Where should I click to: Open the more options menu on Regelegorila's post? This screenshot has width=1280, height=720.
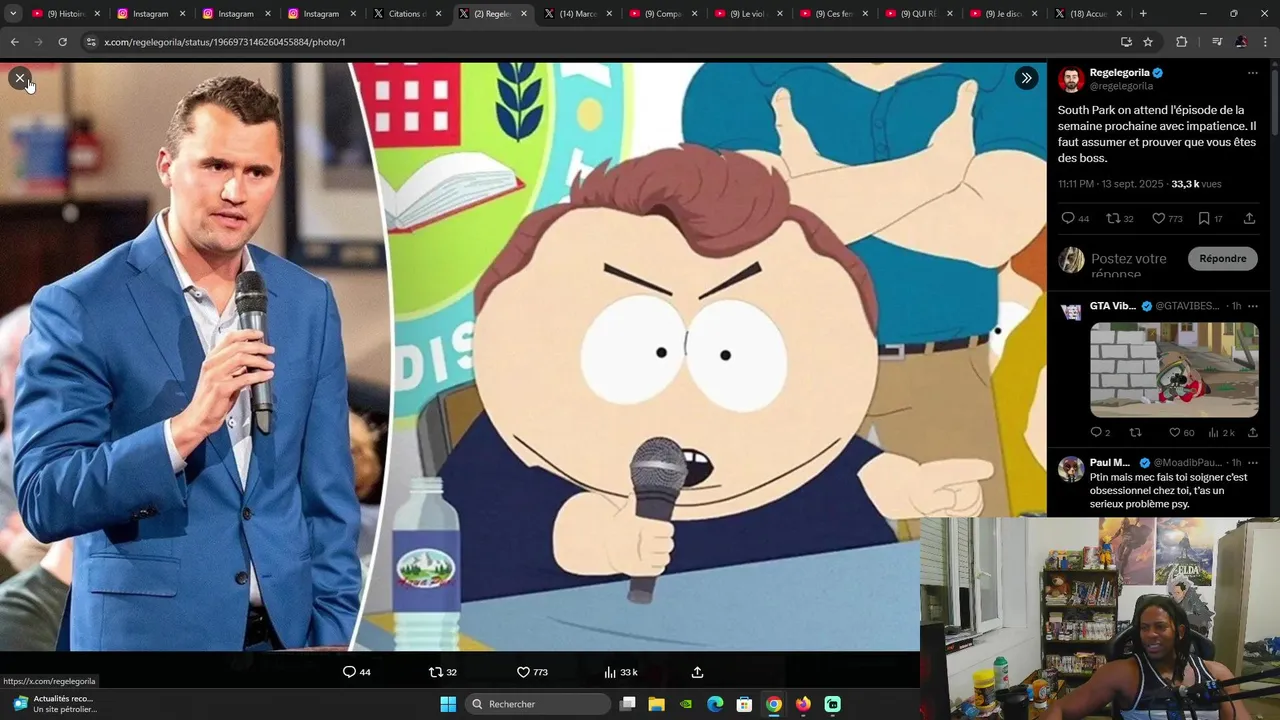pos(1252,73)
